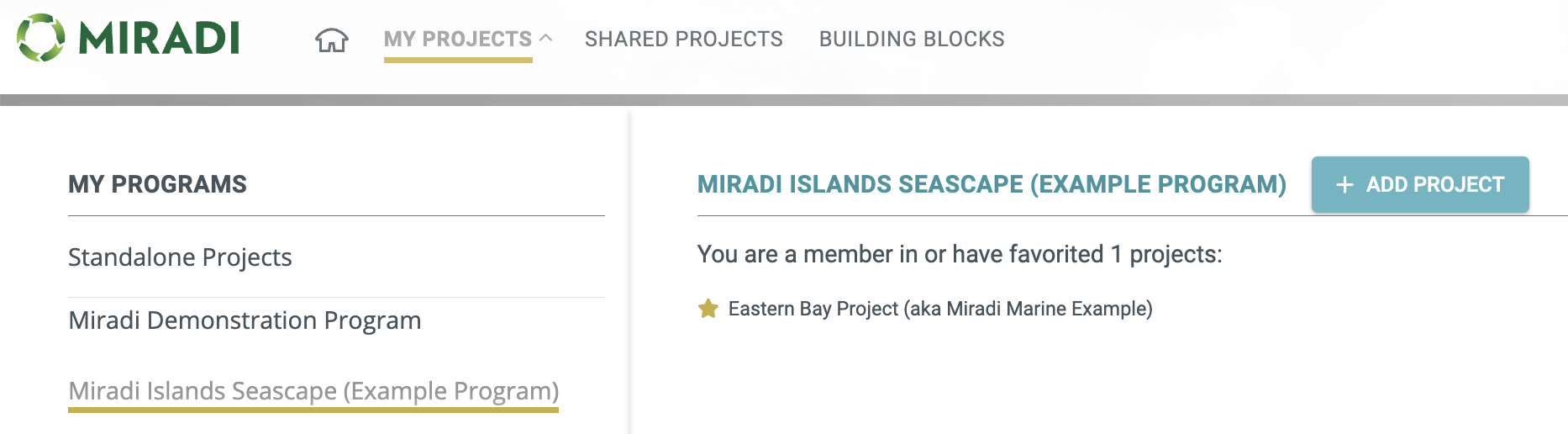
Task: Click the Miradi circular arrows logo
Action: pos(40,38)
